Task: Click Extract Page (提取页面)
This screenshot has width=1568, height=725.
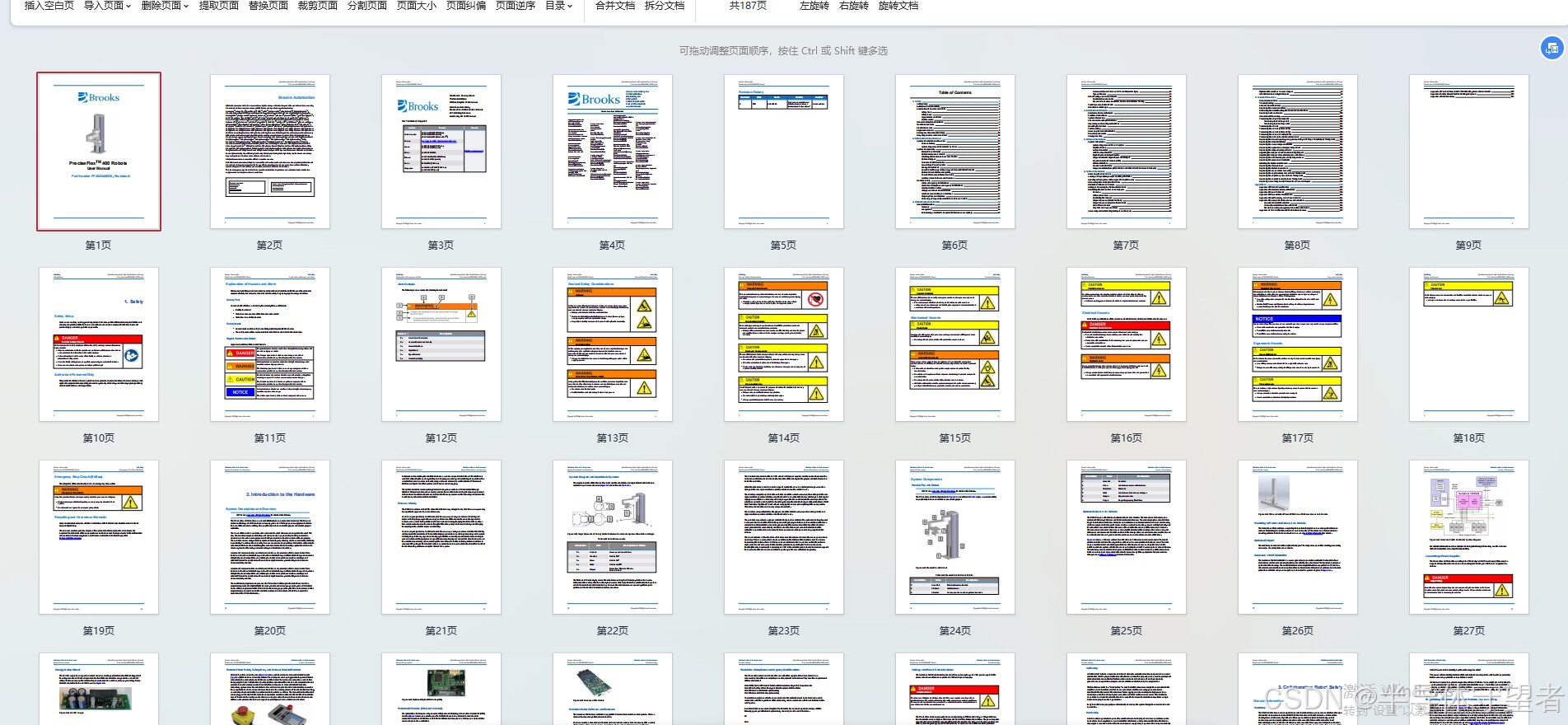Action: coord(218,6)
